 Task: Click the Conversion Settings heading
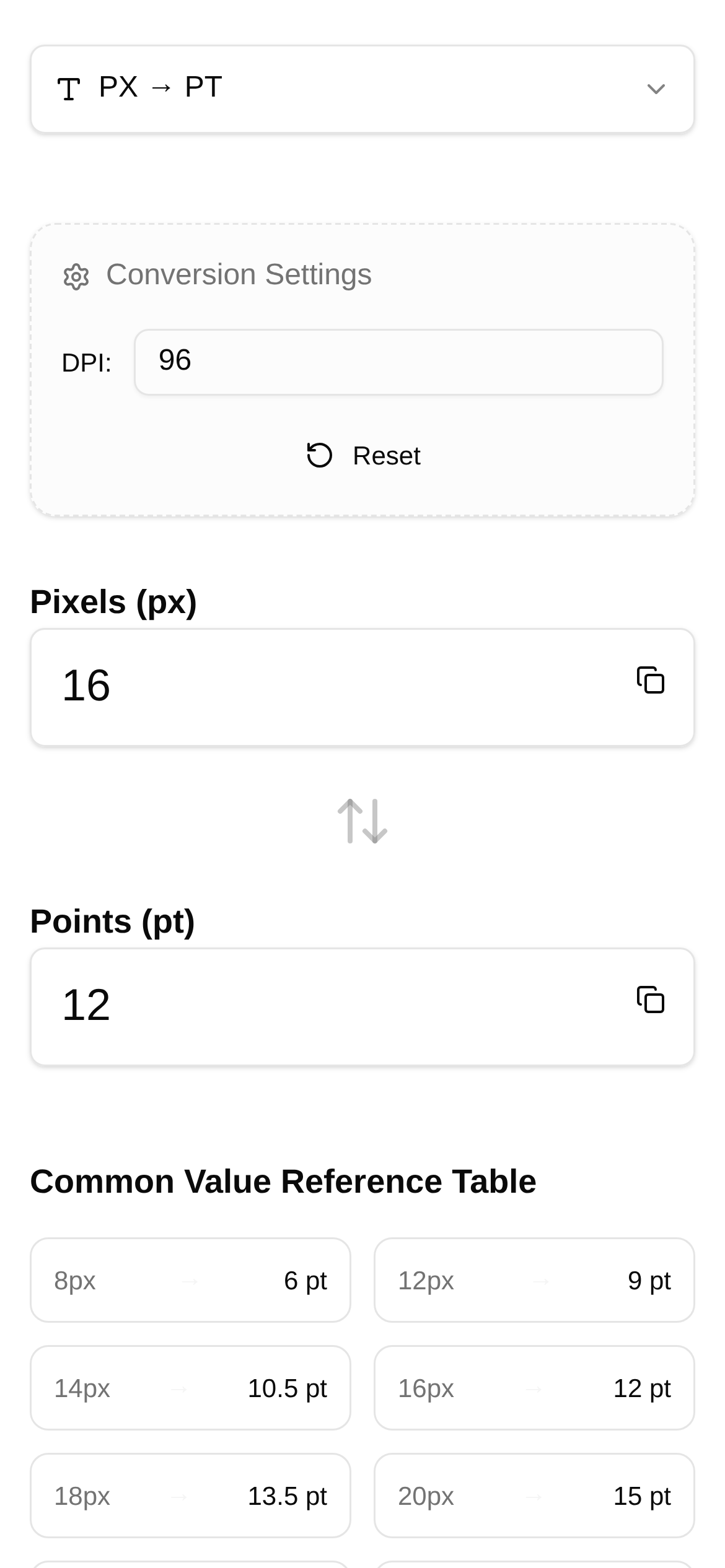point(239,274)
